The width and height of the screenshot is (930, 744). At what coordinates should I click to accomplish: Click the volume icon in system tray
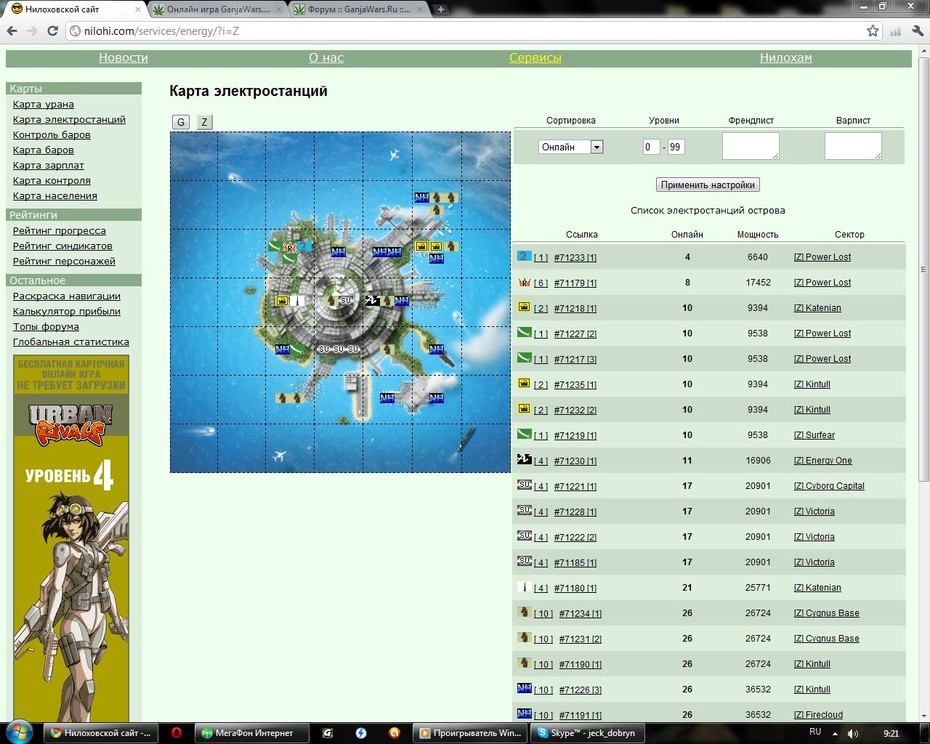point(853,733)
